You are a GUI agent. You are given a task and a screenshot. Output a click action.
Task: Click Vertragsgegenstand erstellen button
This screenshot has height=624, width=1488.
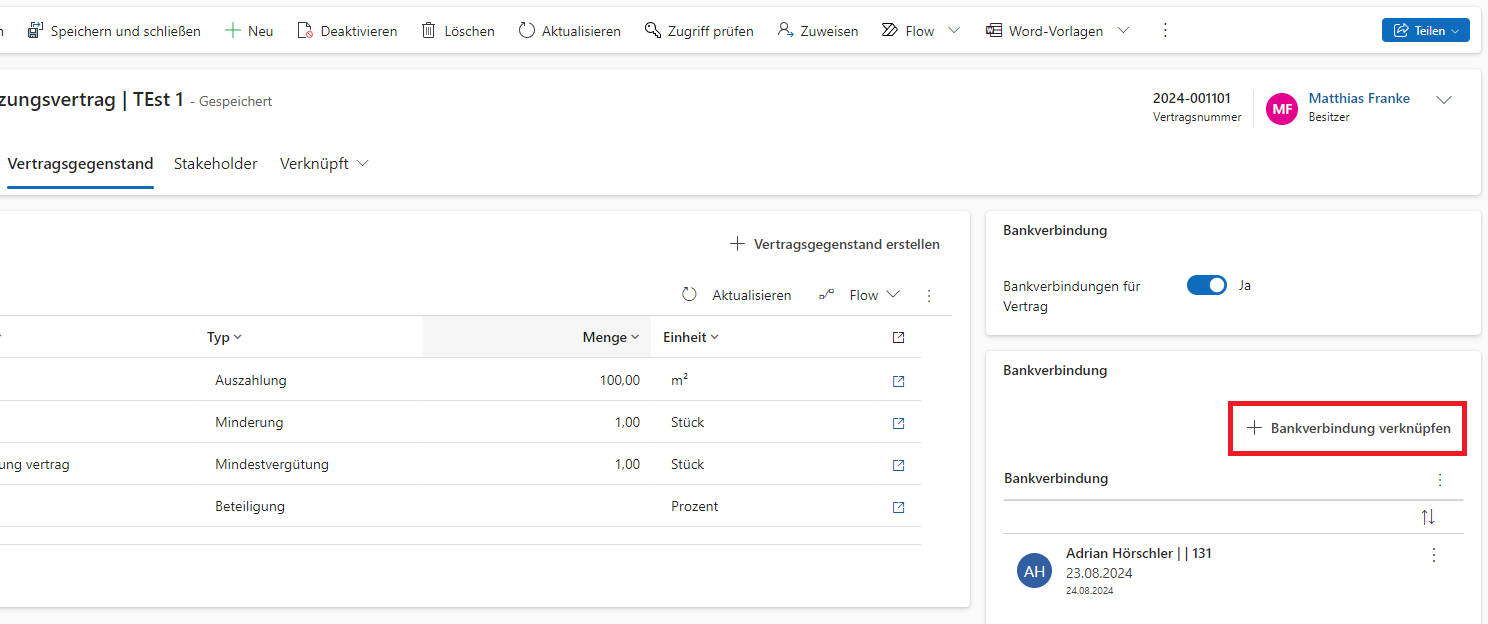[835, 244]
